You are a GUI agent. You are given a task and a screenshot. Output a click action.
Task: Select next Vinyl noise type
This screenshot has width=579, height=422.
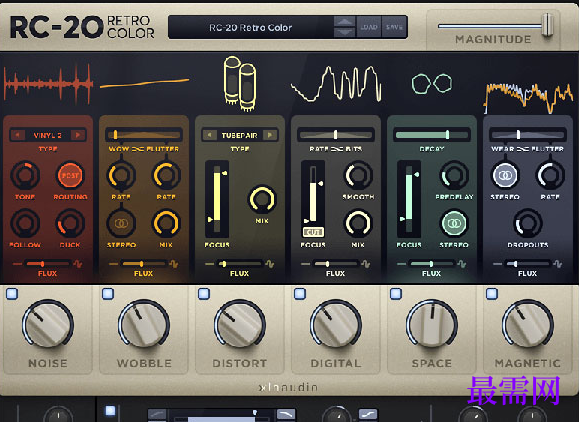click(78, 135)
